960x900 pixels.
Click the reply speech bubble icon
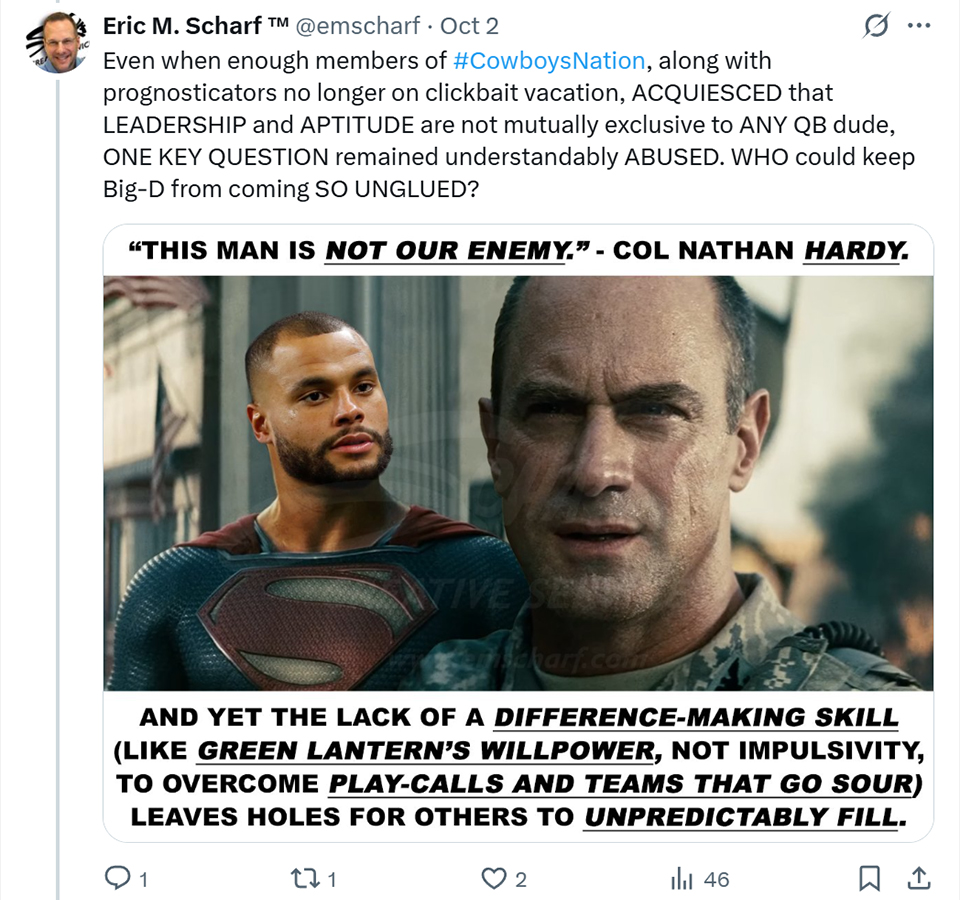point(118,879)
